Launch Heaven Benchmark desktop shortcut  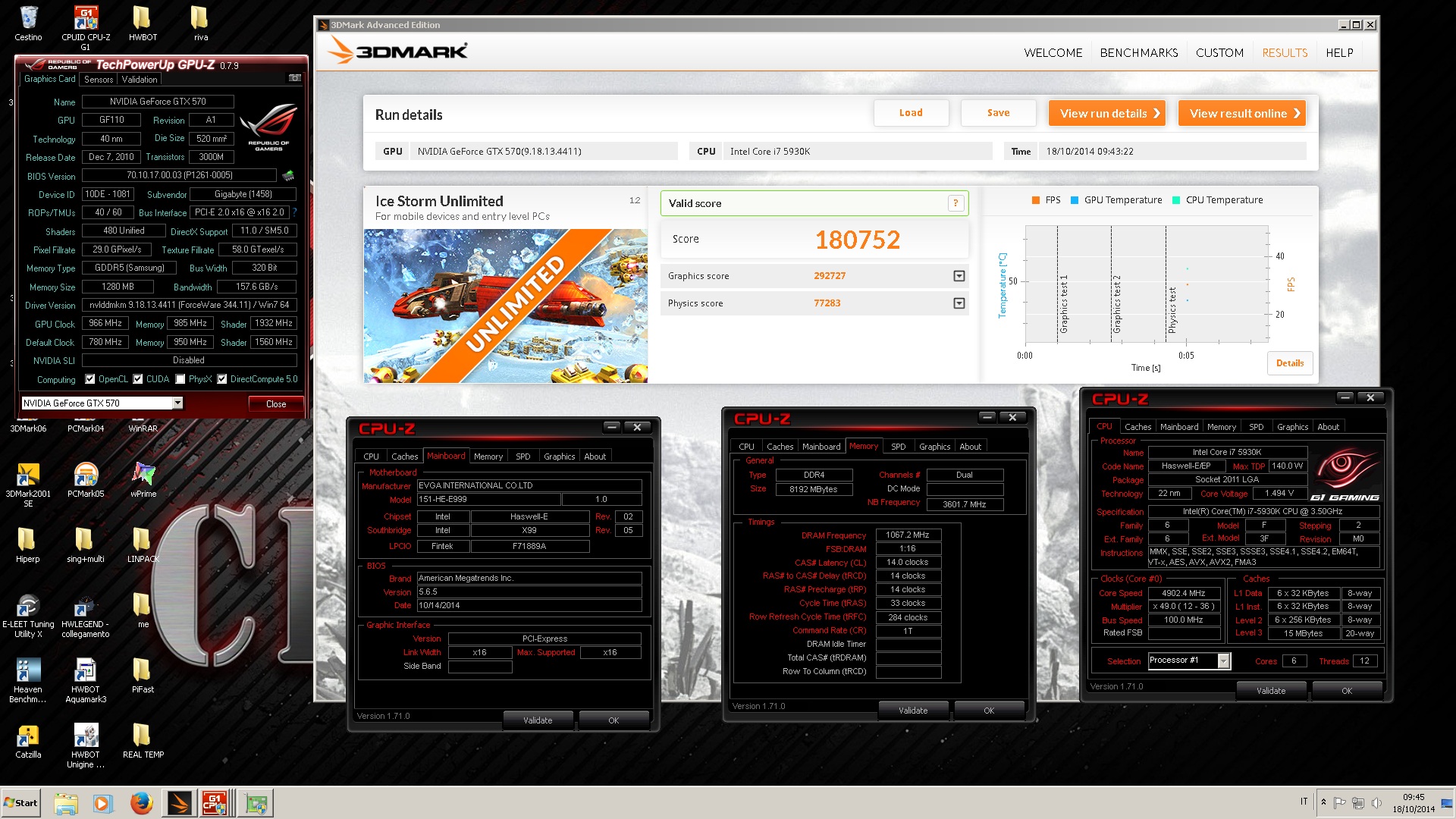(28, 681)
